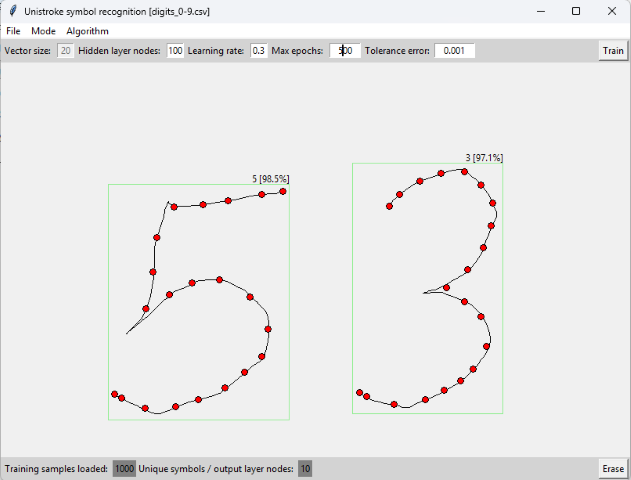Select the Max epochs input field
631x480 pixels.
coord(345,51)
